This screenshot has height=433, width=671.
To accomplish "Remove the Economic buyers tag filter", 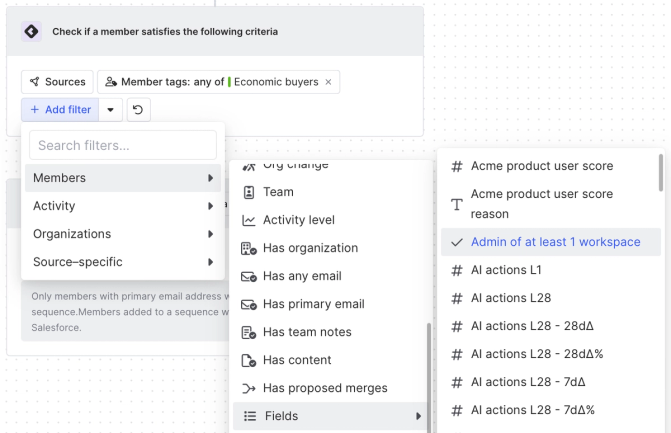I will click(x=328, y=82).
